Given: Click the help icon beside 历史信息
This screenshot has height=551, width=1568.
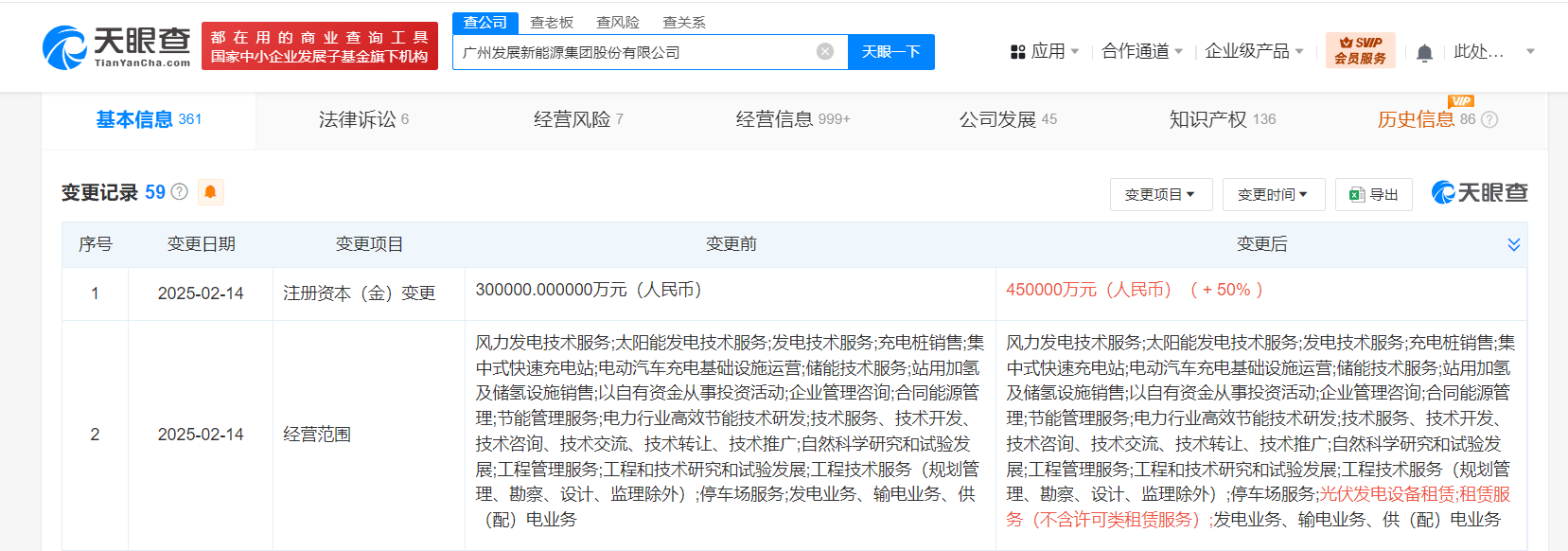Looking at the screenshot, I should (x=1489, y=119).
